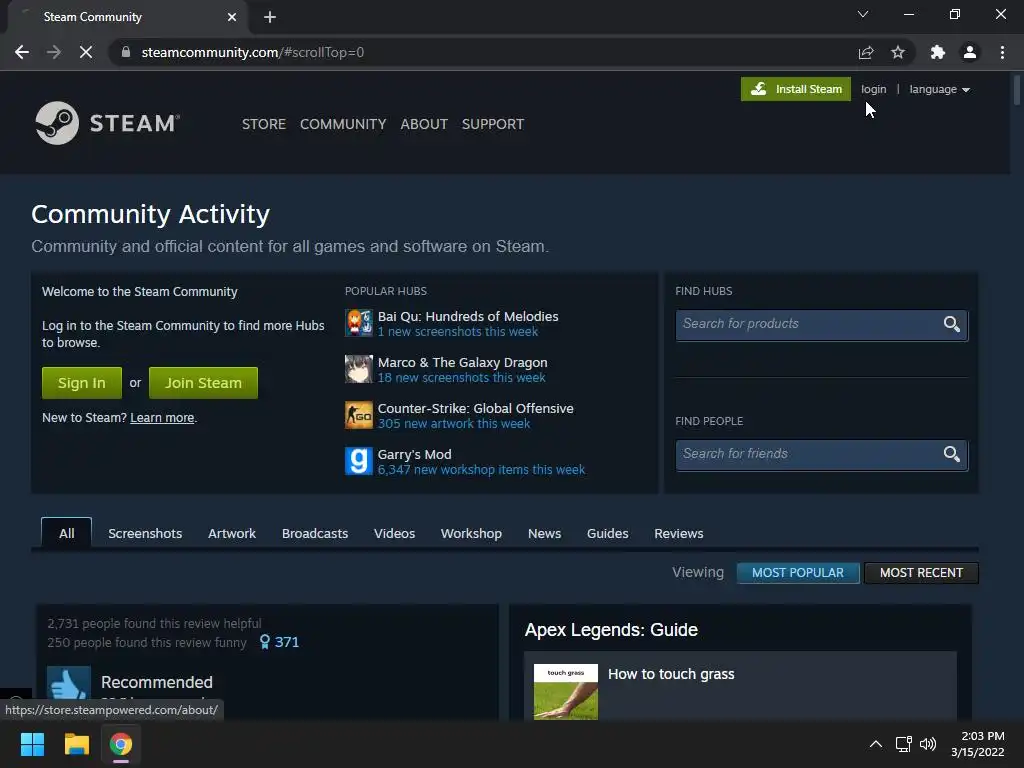Open How to touch grass guide
This screenshot has width=1024, height=768.
(x=671, y=674)
